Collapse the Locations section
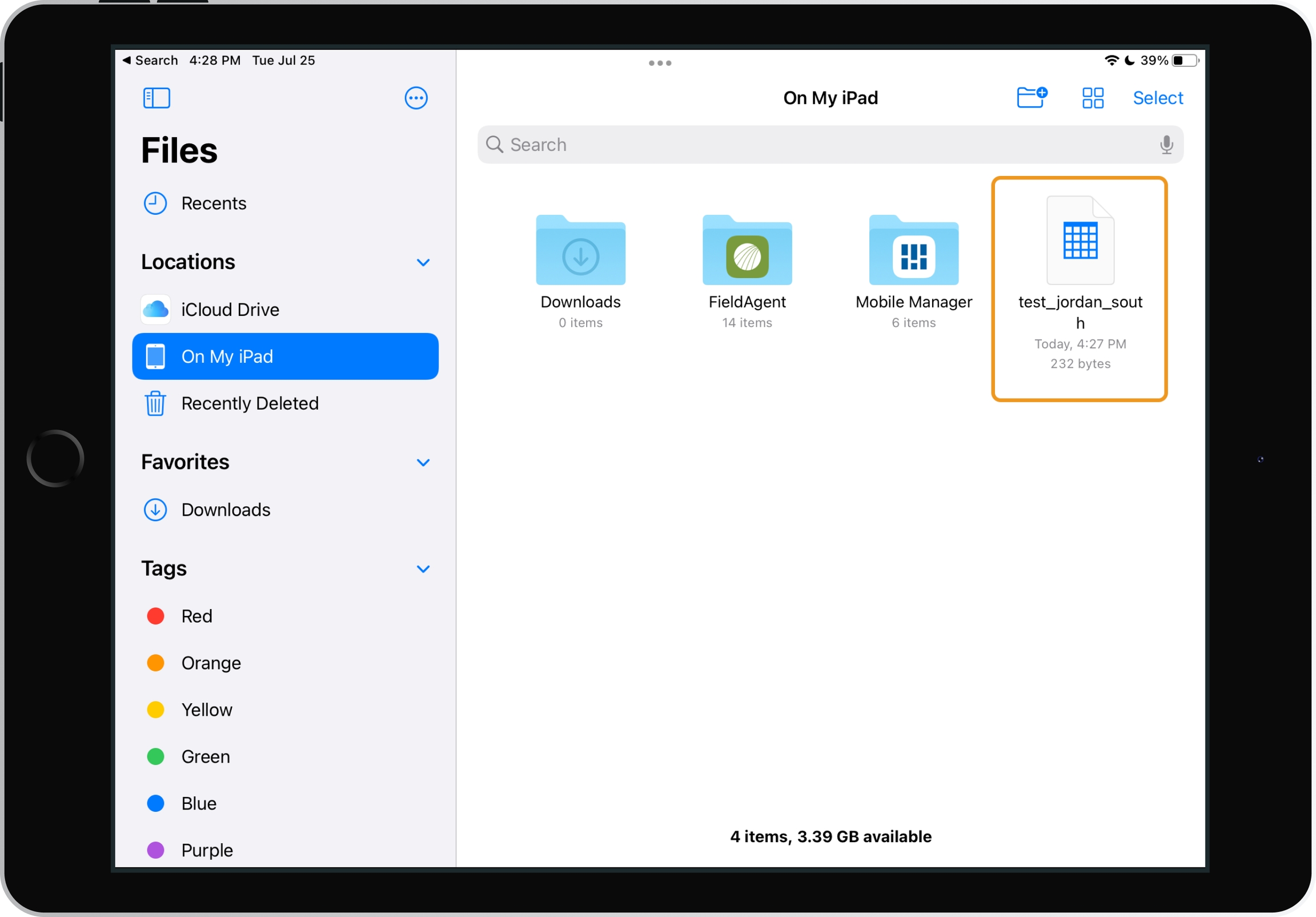 tap(423, 263)
